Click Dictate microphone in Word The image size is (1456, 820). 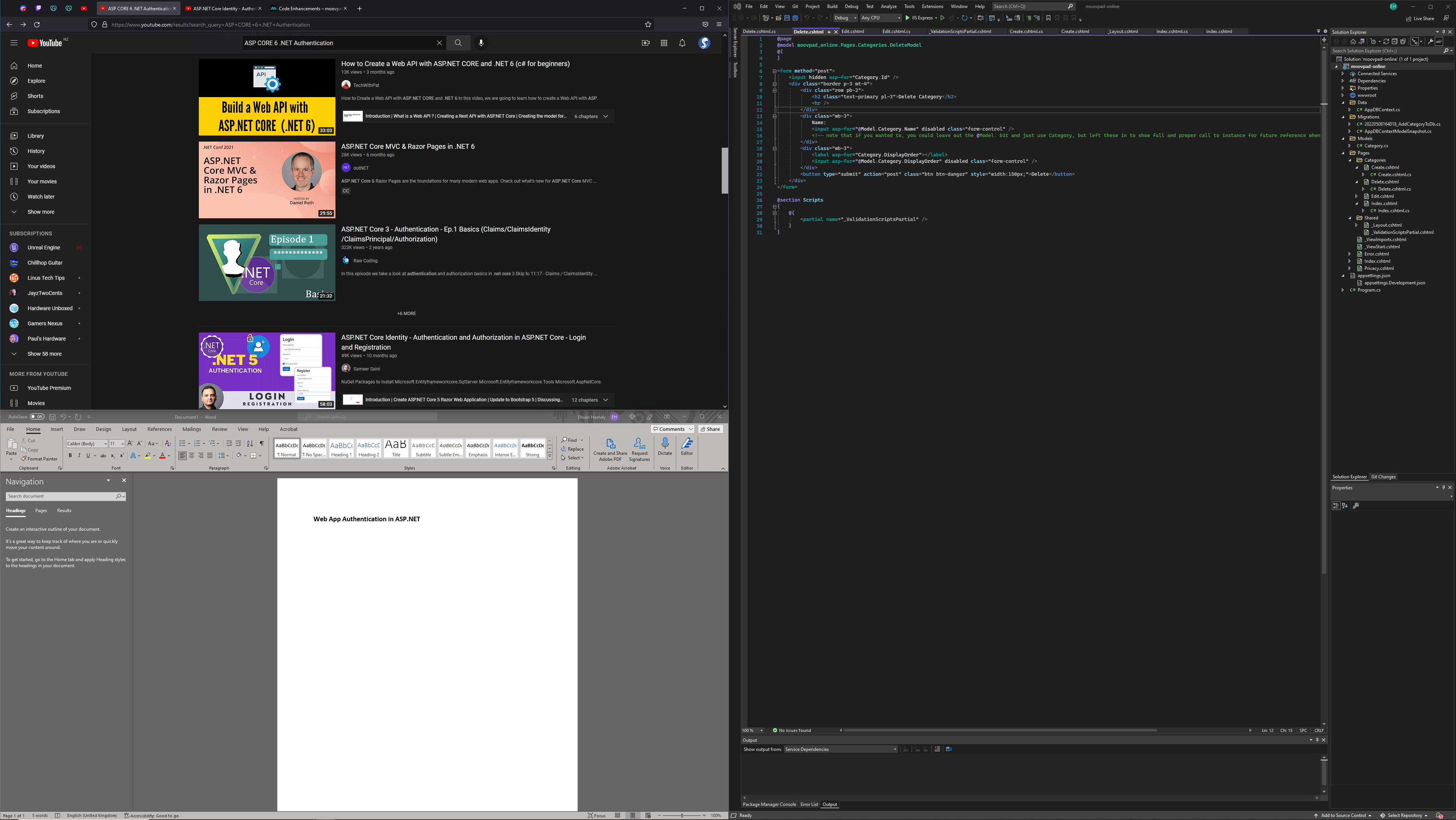(665, 447)
